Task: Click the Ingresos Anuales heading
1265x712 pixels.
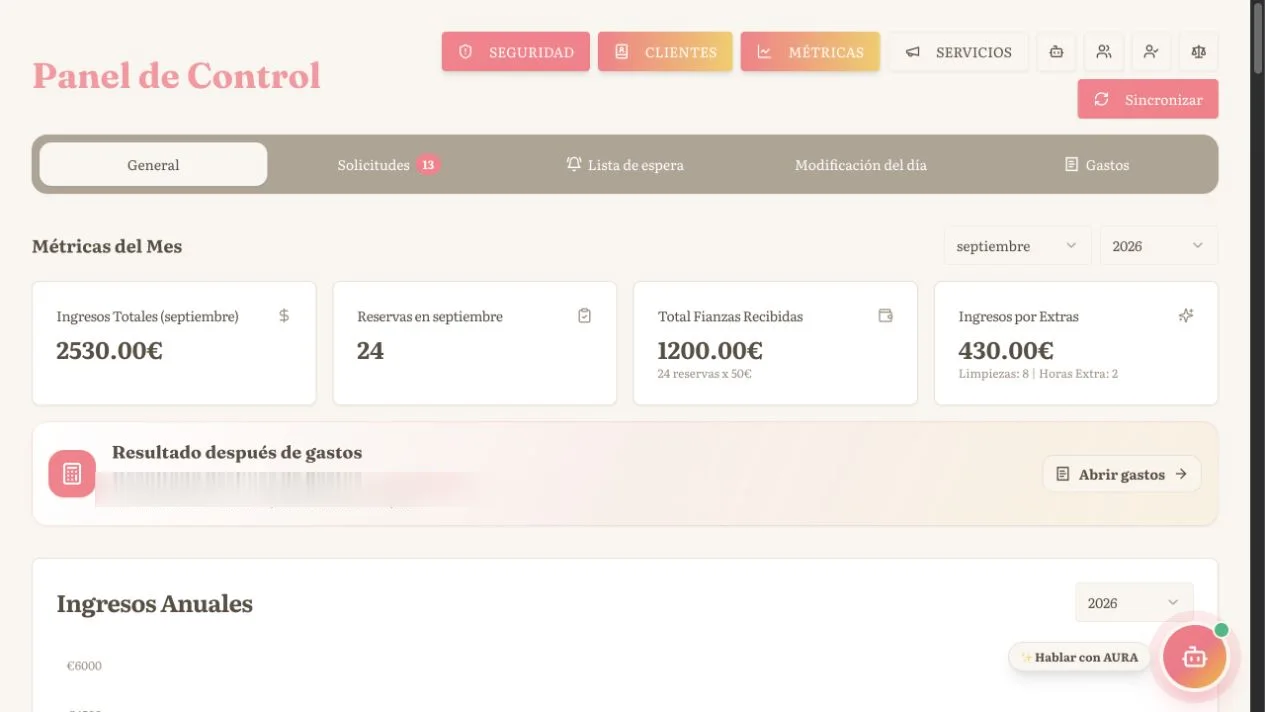Action: [x=154, y=604]
